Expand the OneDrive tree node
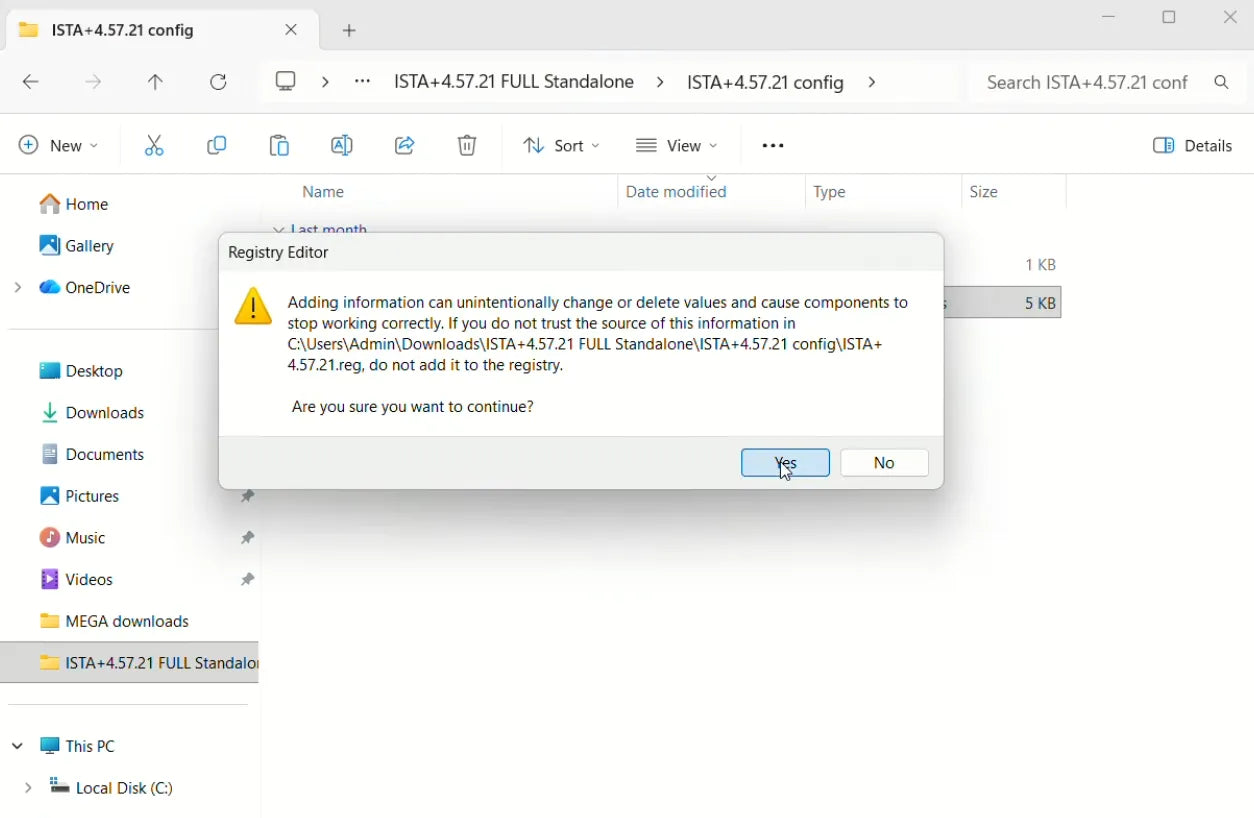 pyautogui.click(x=18, y=287)
